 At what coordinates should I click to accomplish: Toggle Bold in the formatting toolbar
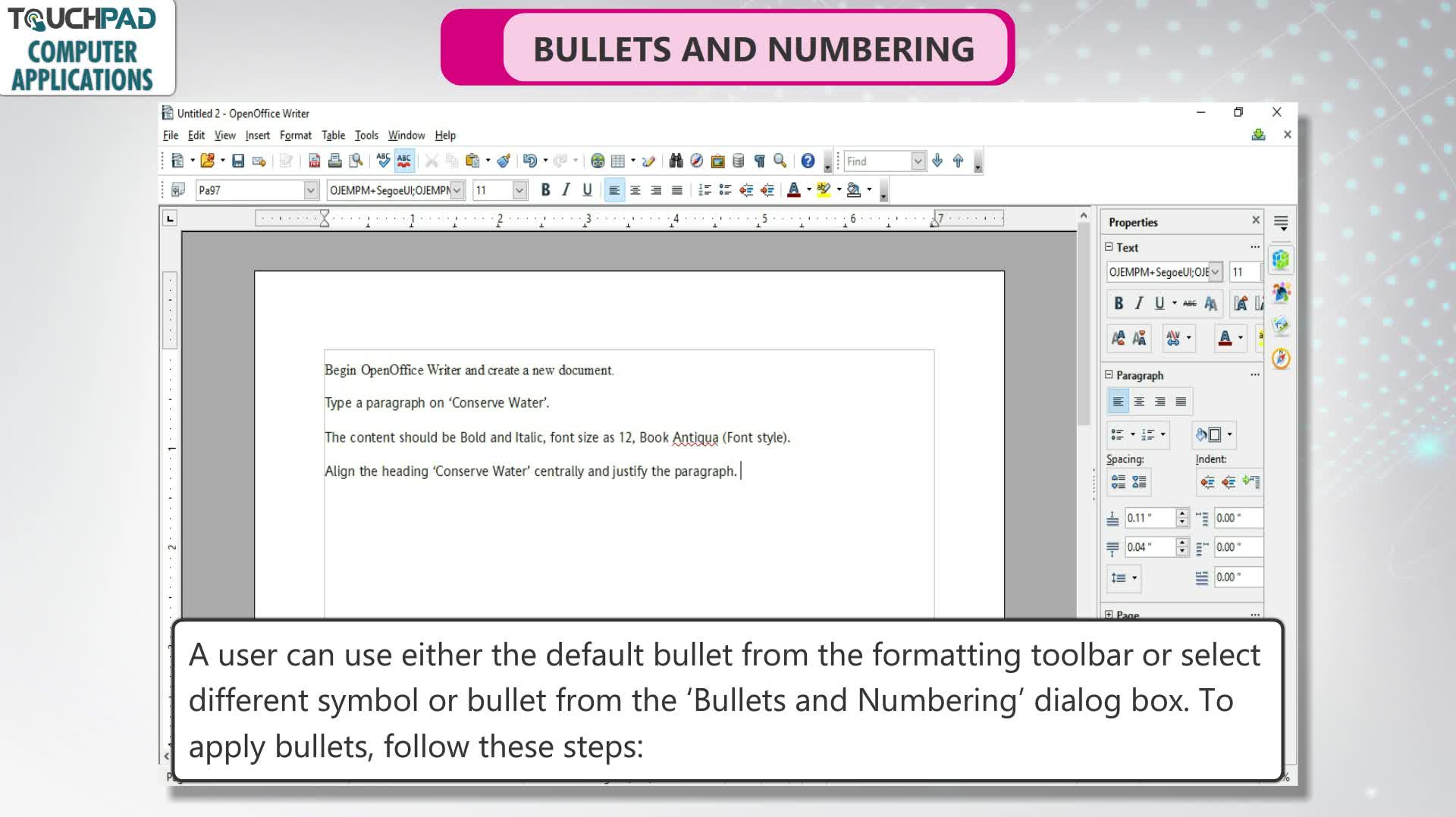pyautogui.click(x=545, y=190)
